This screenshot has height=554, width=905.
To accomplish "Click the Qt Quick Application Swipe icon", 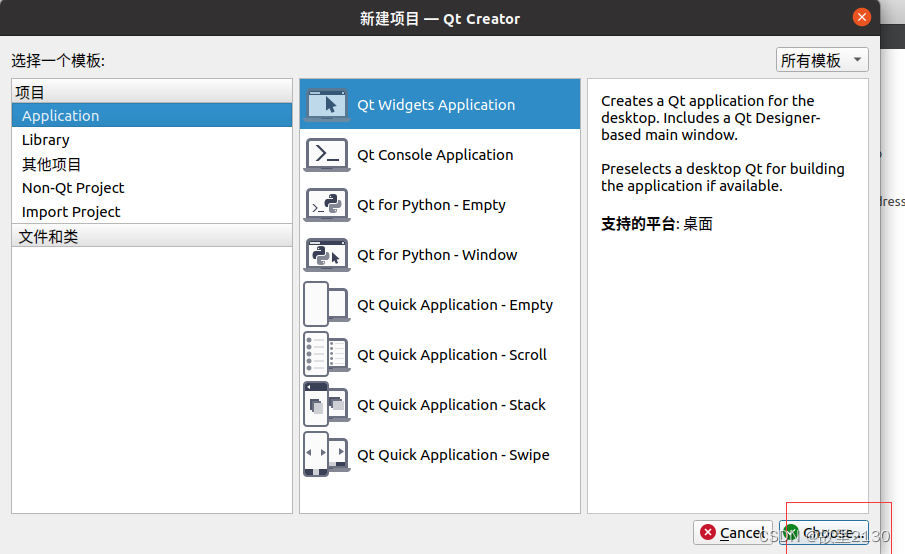I will coord(327,454).
